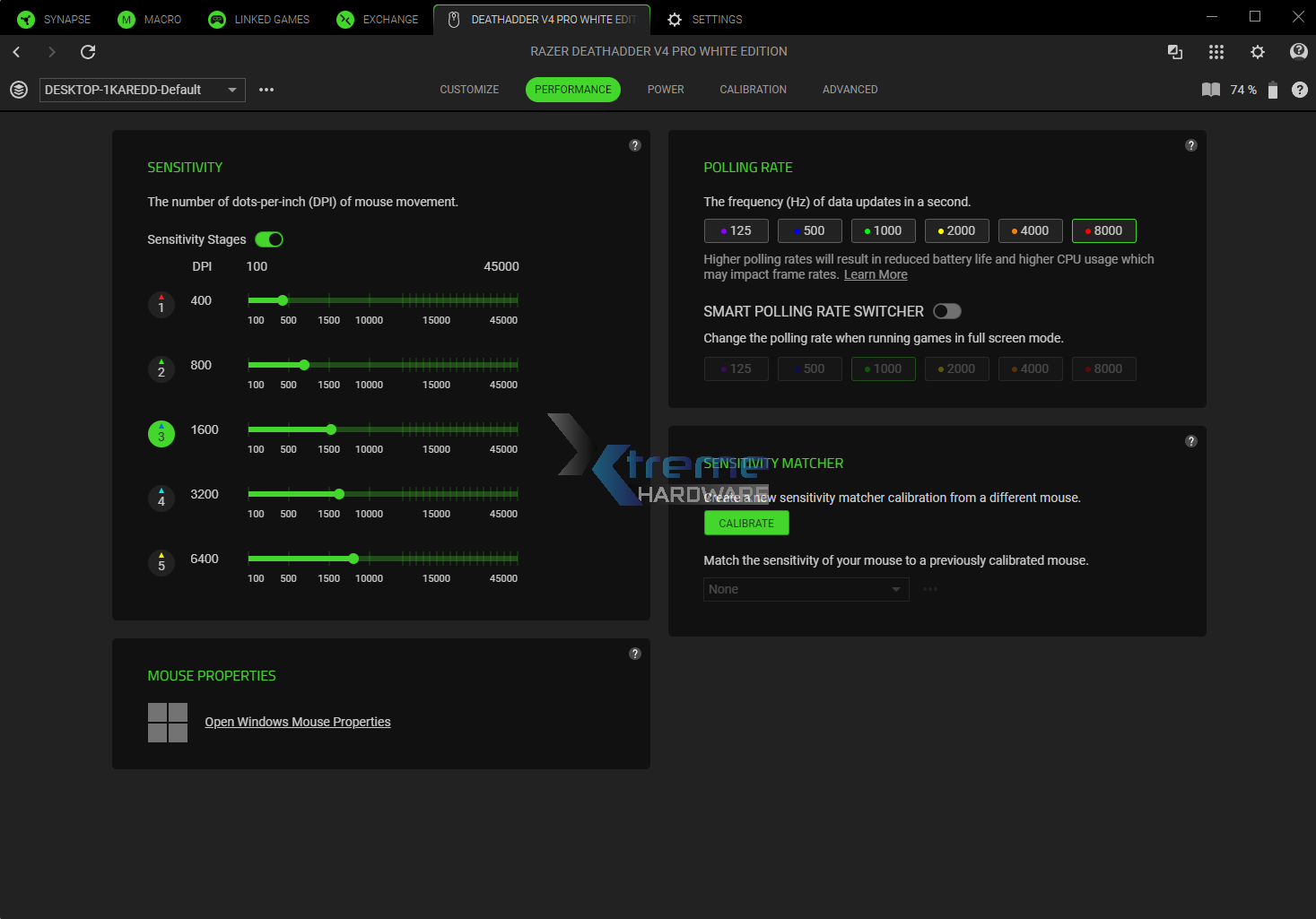1316x919 pixels.
Task: Open the apps grid in the top-right
Action: pyautogui.click(x=1216, y=51)
